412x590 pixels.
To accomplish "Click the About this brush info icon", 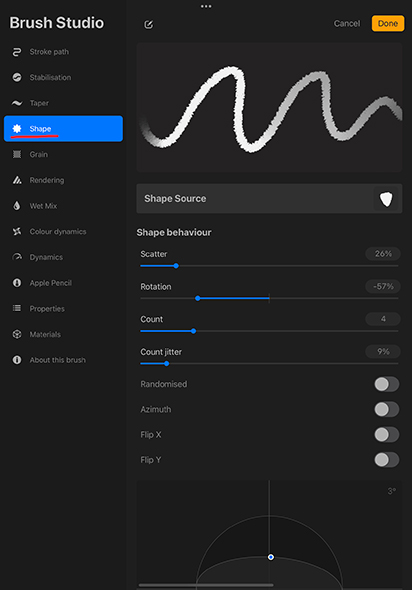I will point(17,360).
